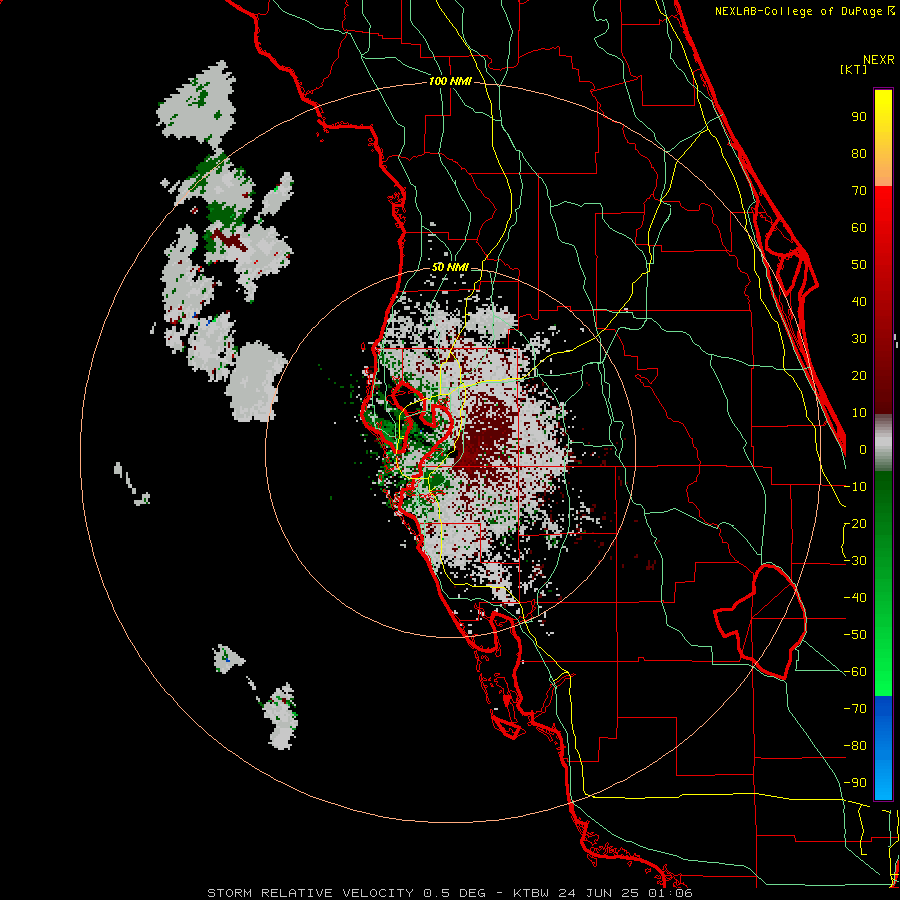
Task: Click the Storm Relative Velocity caption text
Action: 450,893
